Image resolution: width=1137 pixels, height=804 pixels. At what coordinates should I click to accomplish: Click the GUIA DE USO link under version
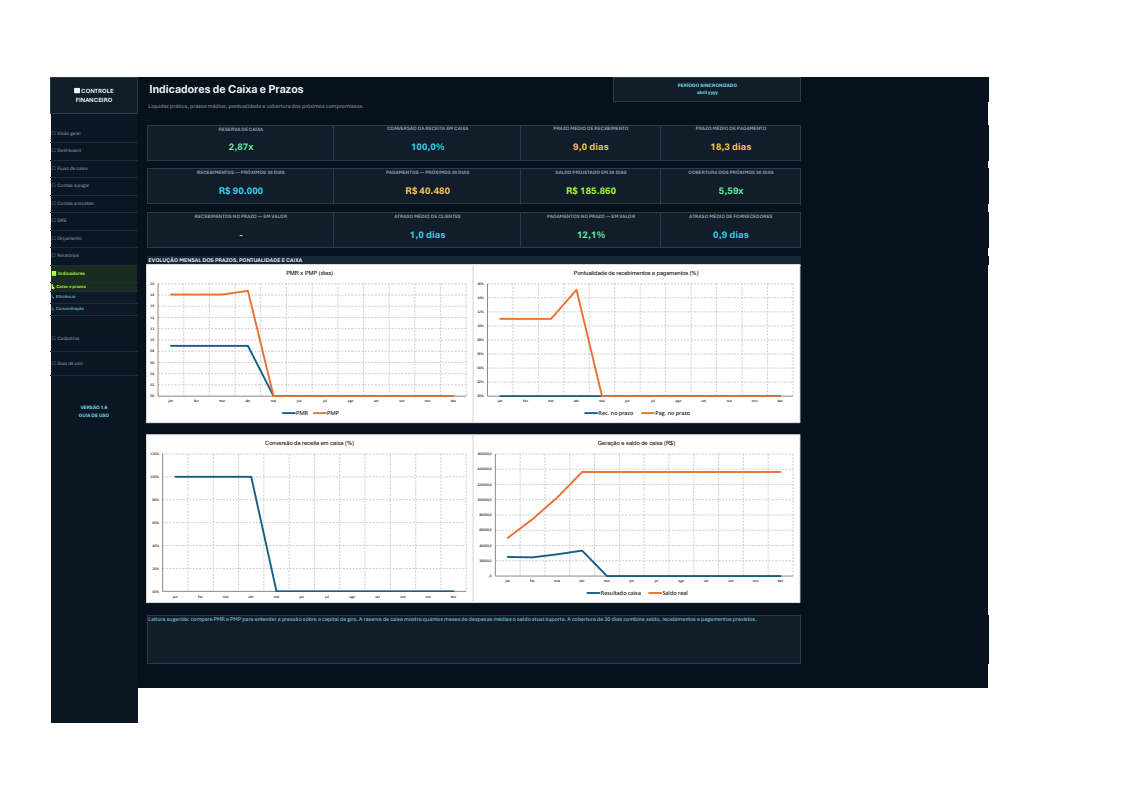point(94,415)
